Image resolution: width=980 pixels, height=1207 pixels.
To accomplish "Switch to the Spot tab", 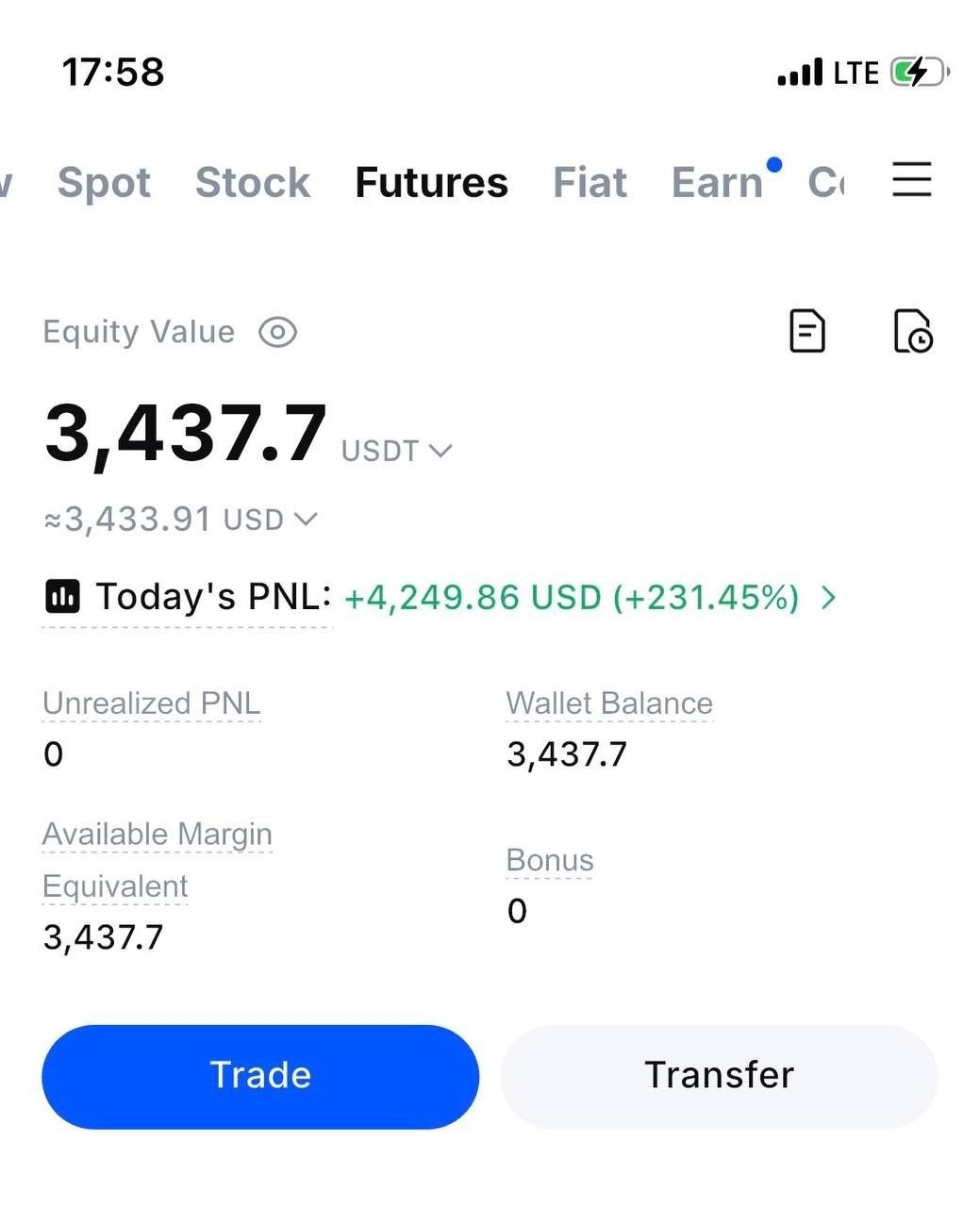I will (104, 182).
